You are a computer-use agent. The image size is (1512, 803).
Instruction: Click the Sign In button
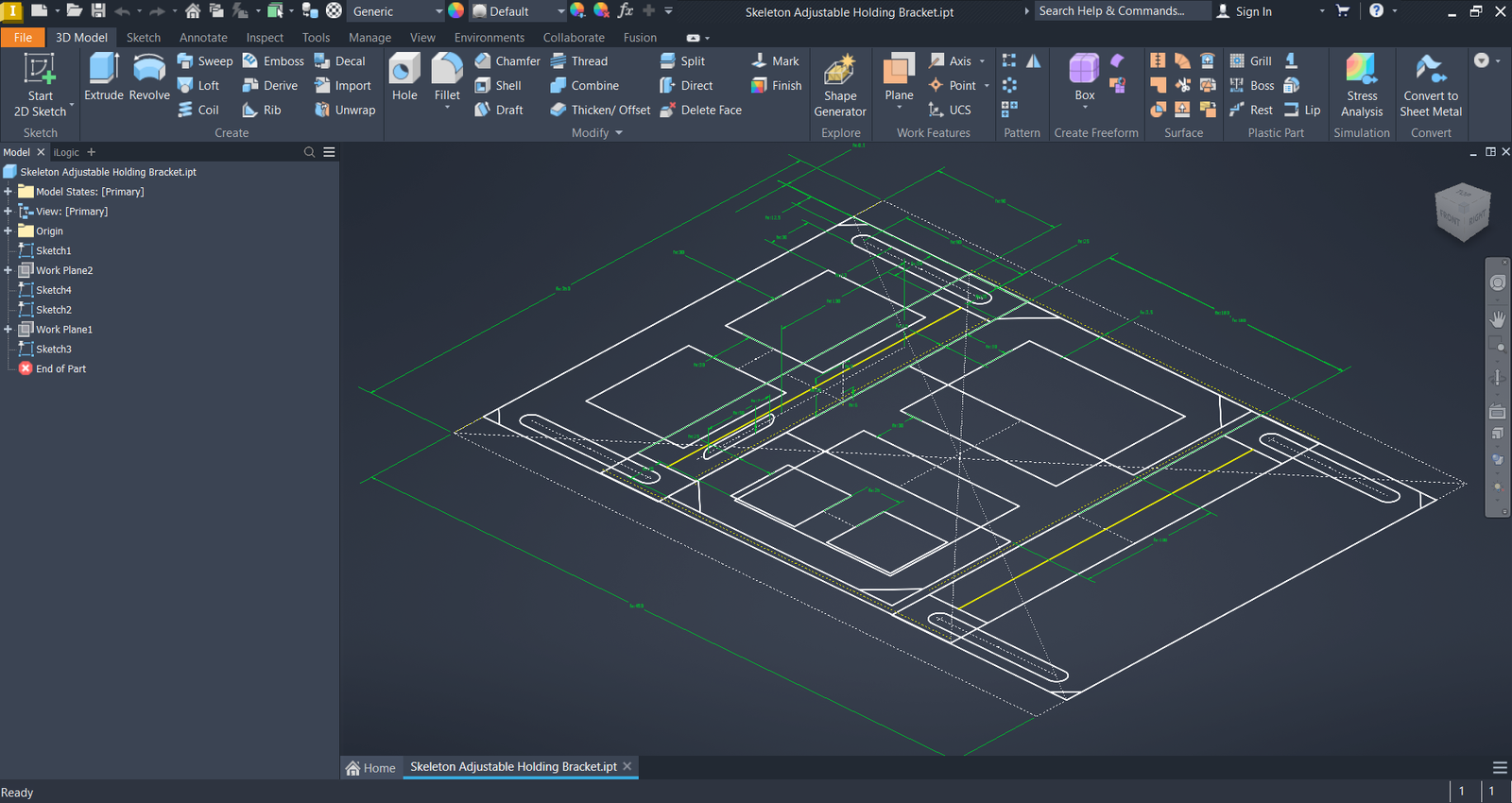(x=1245, y=11)
